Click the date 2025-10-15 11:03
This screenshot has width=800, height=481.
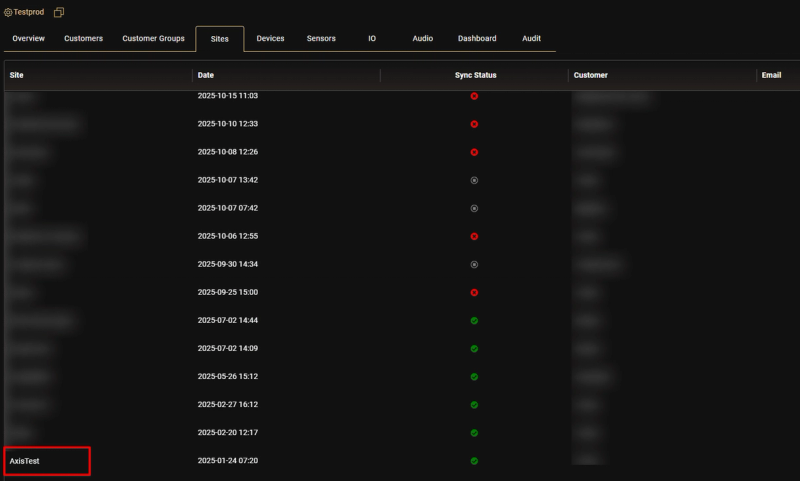(228, 95)
